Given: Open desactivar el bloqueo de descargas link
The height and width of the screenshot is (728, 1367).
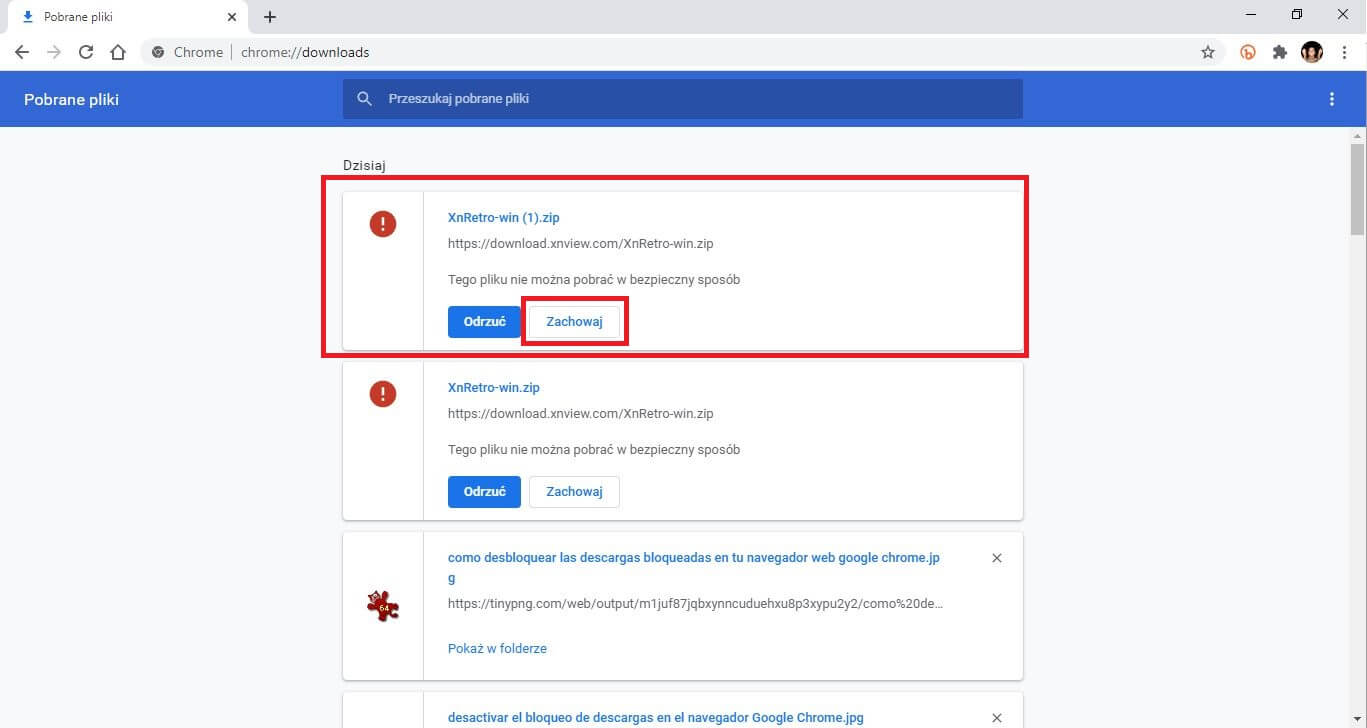Looking at the screenshot, I should pos(656,717).
